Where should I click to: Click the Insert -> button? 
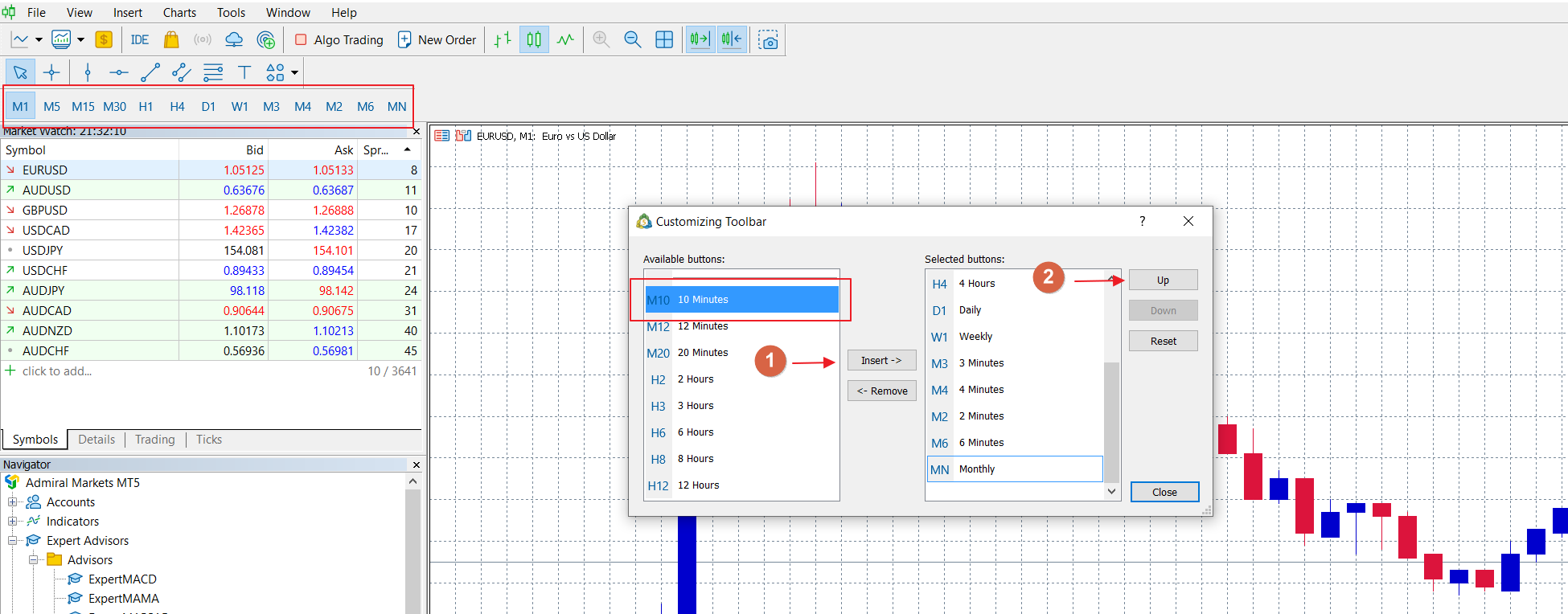pos(881,360)
